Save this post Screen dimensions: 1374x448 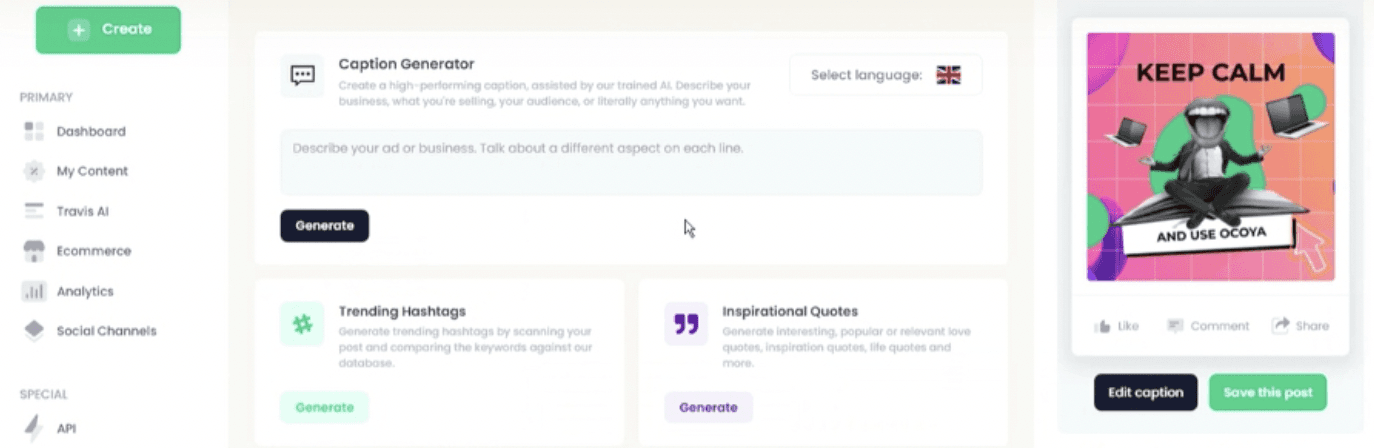click(1267, 392)
